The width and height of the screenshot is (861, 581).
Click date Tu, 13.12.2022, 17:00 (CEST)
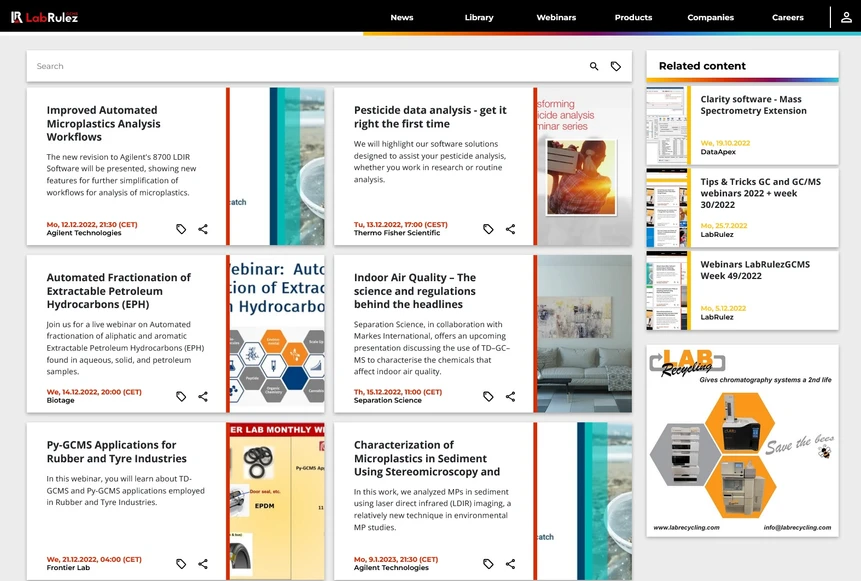pyautogui.click(x=400, y=225)
